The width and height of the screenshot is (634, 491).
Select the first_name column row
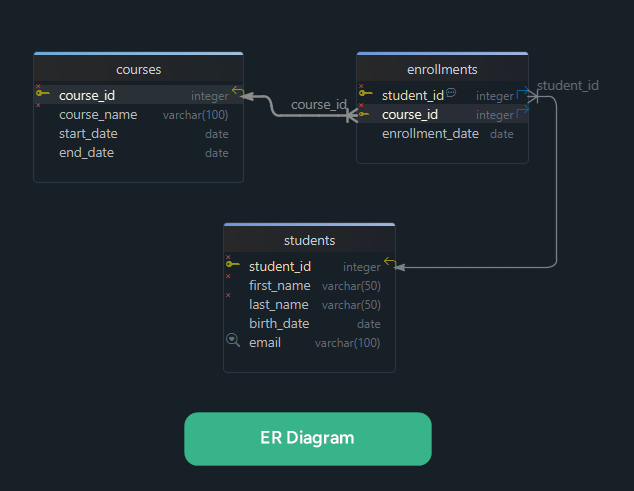point(309,286)
